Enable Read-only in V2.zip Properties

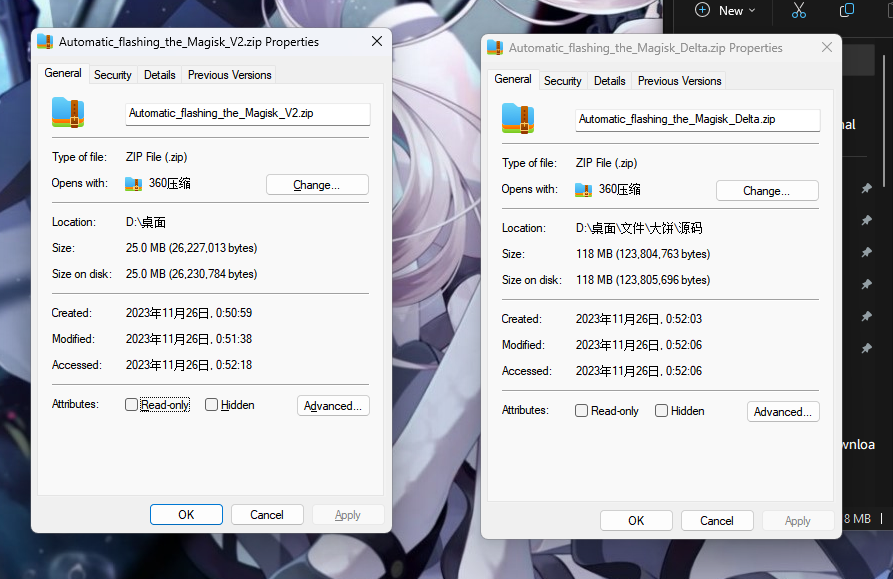(132, 405)
